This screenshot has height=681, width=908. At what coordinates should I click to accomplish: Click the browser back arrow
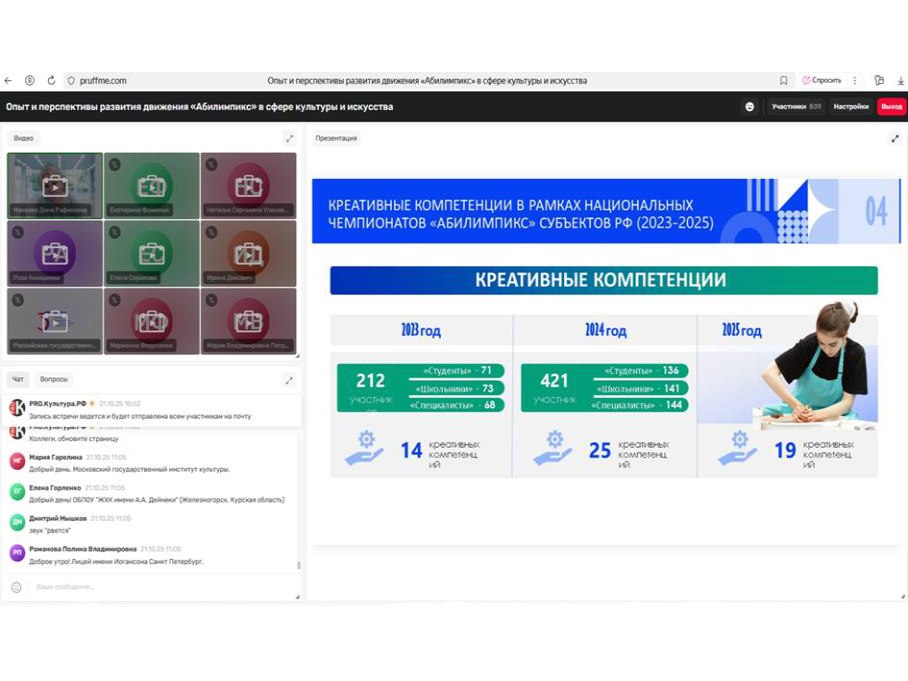pos(9,81)
